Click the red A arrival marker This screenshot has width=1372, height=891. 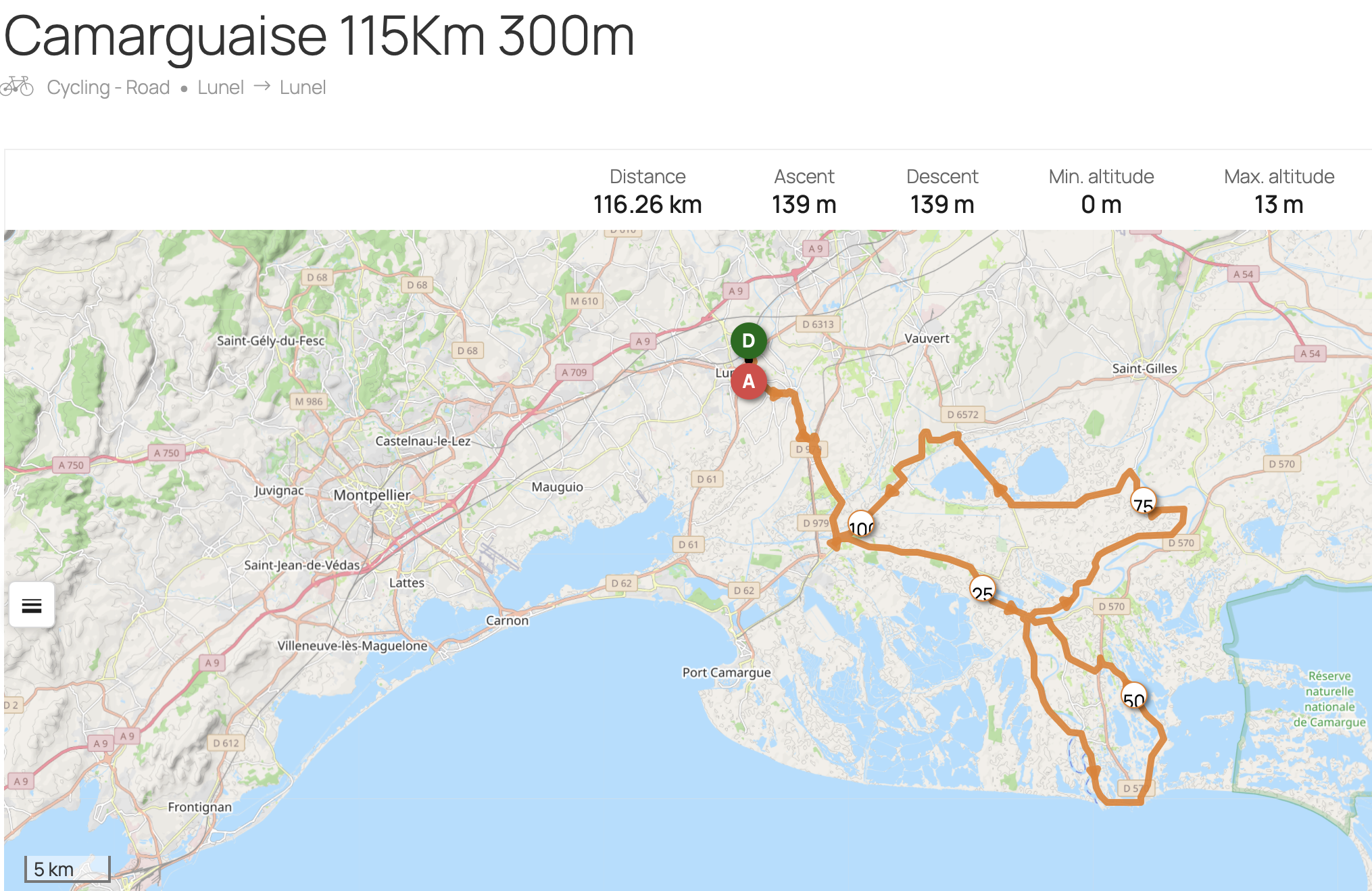pyautogui.click(x=748, y=382)
